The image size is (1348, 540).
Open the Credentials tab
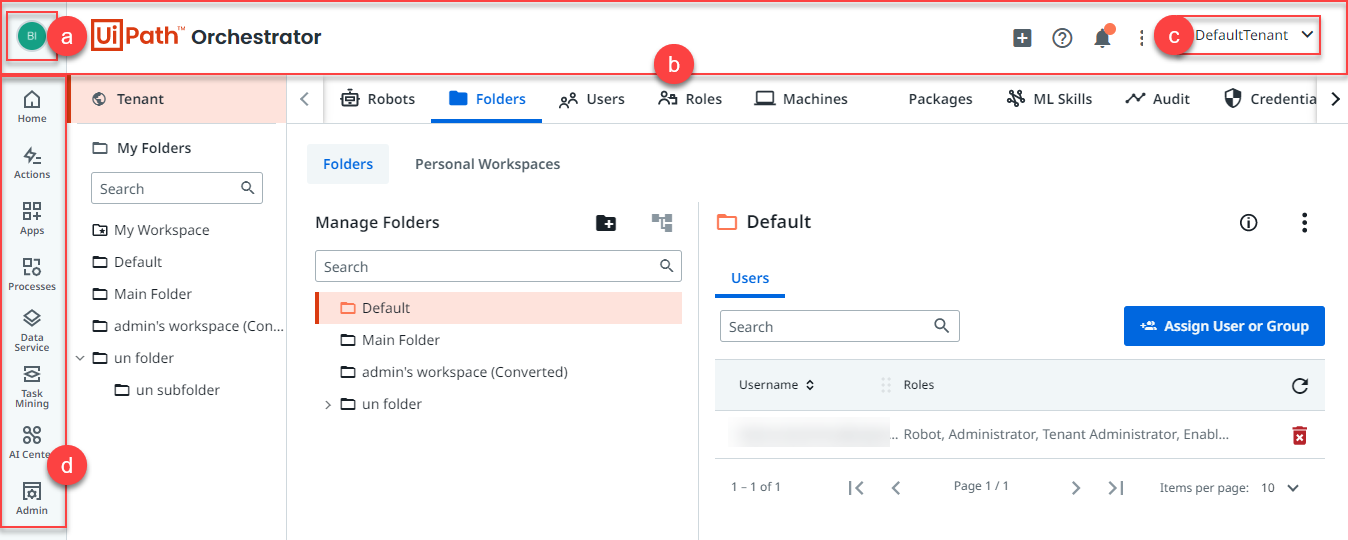pos(1269,99)
